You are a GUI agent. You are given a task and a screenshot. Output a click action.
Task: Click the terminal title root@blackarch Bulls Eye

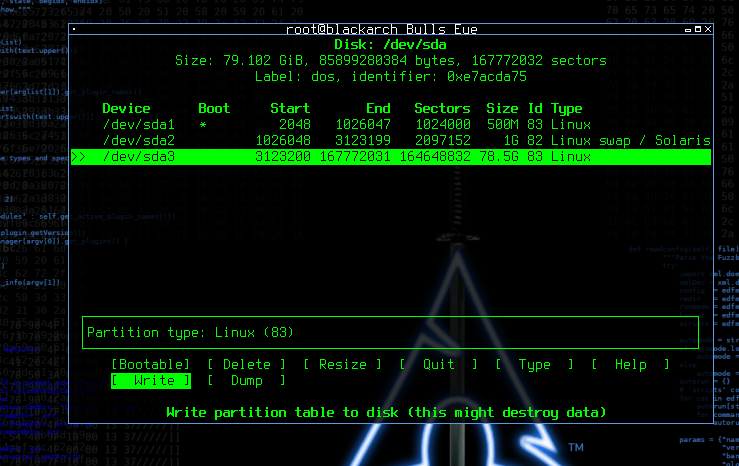(382, 29)
